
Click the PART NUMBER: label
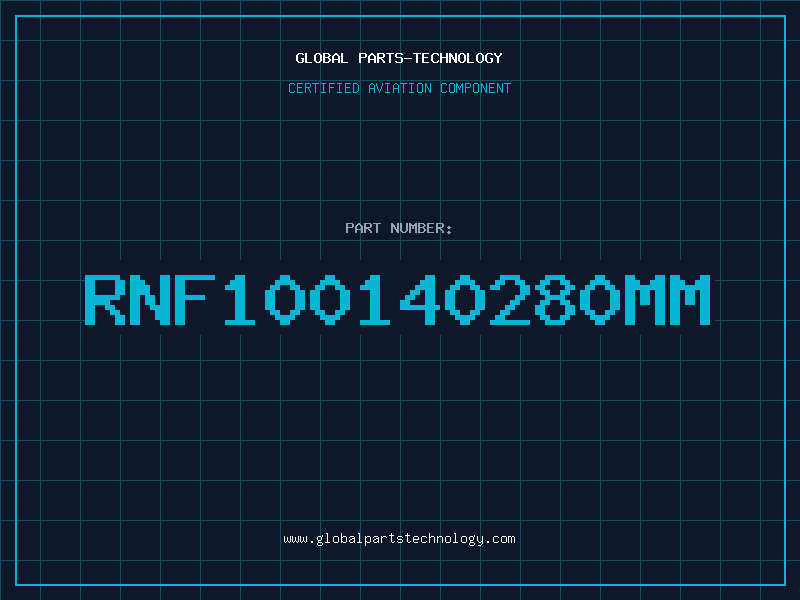[x=399, y=228]
